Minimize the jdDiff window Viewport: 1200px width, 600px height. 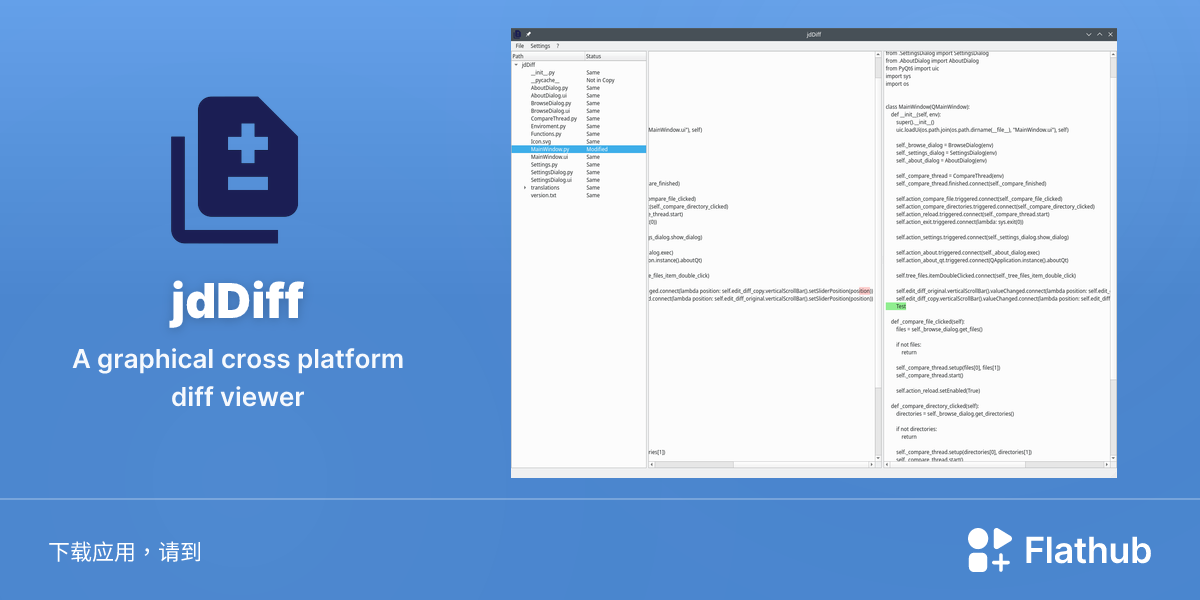point(1090,34)
